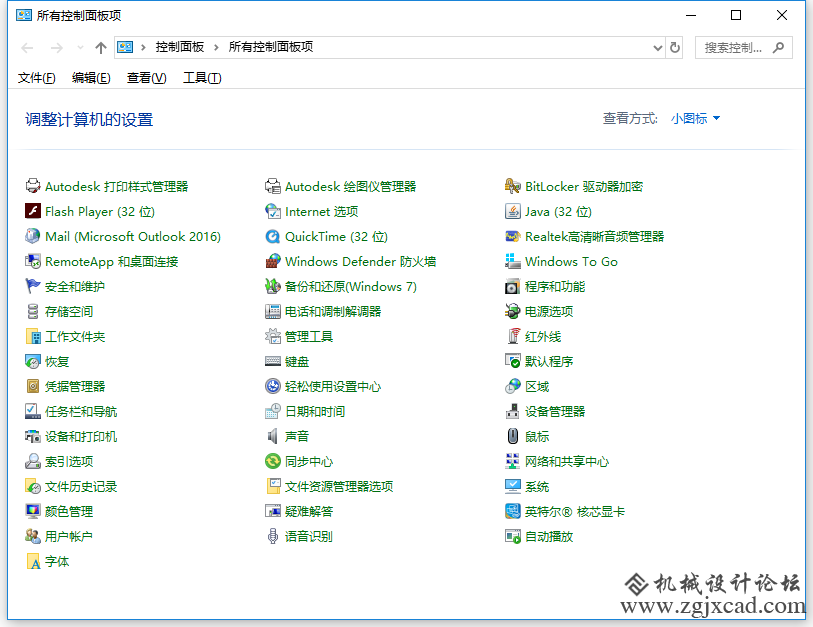Open the 工具(T) menu
Image resolution: width=813 pixels, height=627 pixels.
point(202,78)
